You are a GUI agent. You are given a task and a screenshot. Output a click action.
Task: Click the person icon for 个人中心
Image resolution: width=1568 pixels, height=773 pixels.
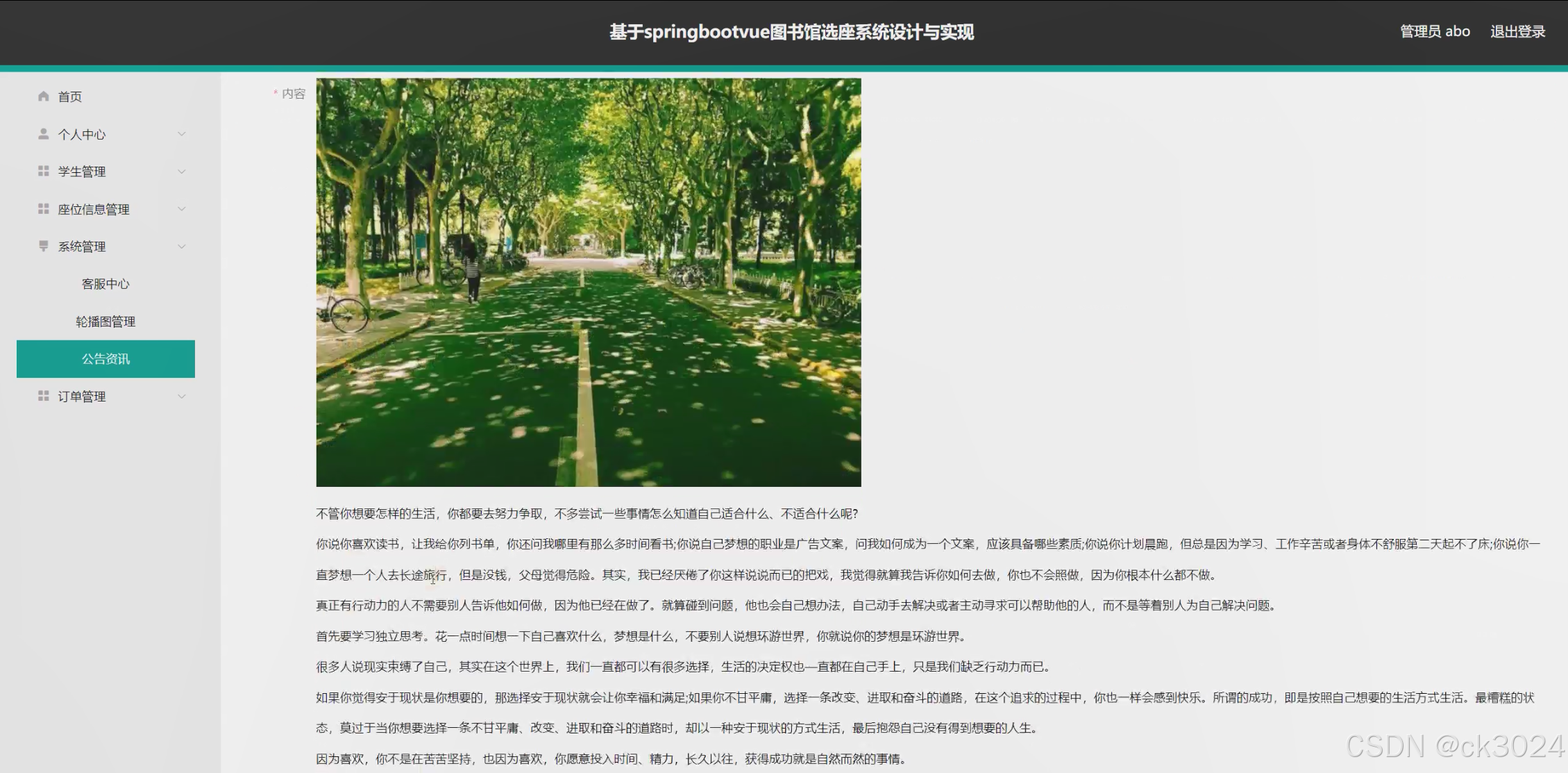44,133
